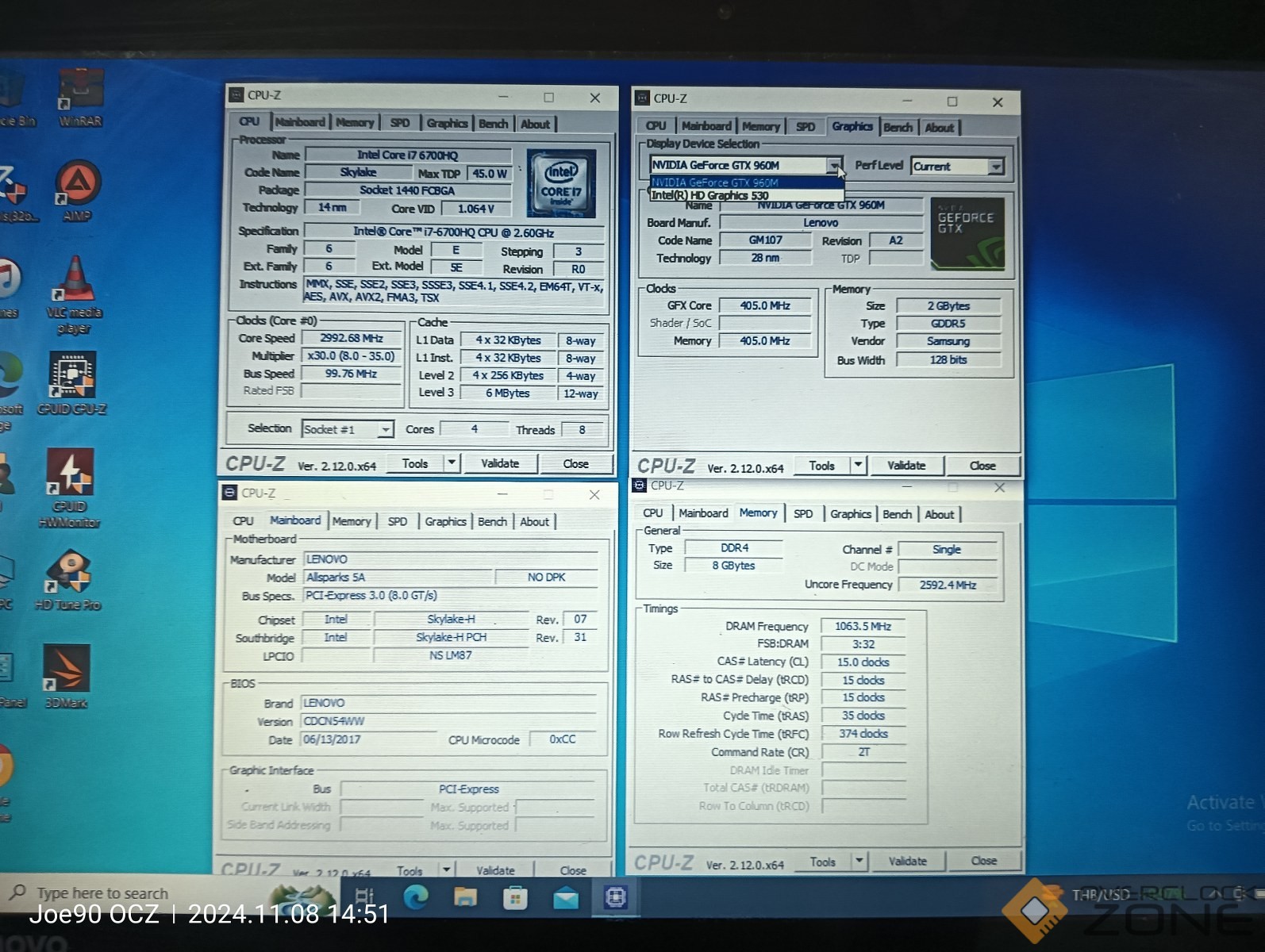Image resolution: width=1265 pixels, height=952 pixels.
Task: Open Bench tab in Graphics window
Action: click(898, 127)
